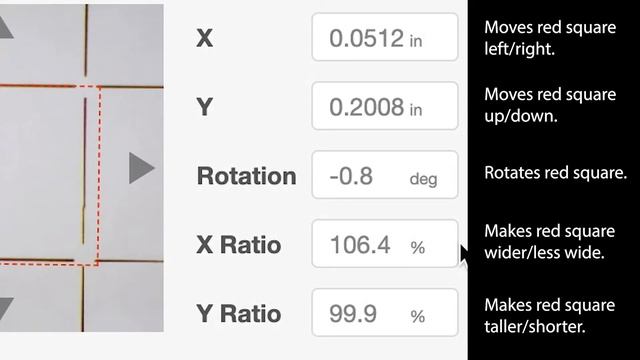Viewport: 640px width, 360px height.
Task: Click the right-pointing arrow beside the calibration image
Action: (141, 168)
